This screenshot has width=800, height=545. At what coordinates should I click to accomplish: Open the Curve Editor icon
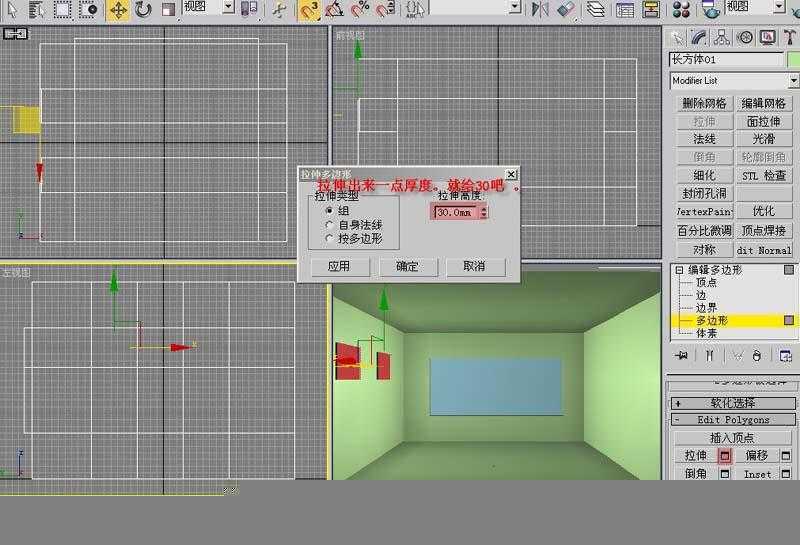click(624, 9)
